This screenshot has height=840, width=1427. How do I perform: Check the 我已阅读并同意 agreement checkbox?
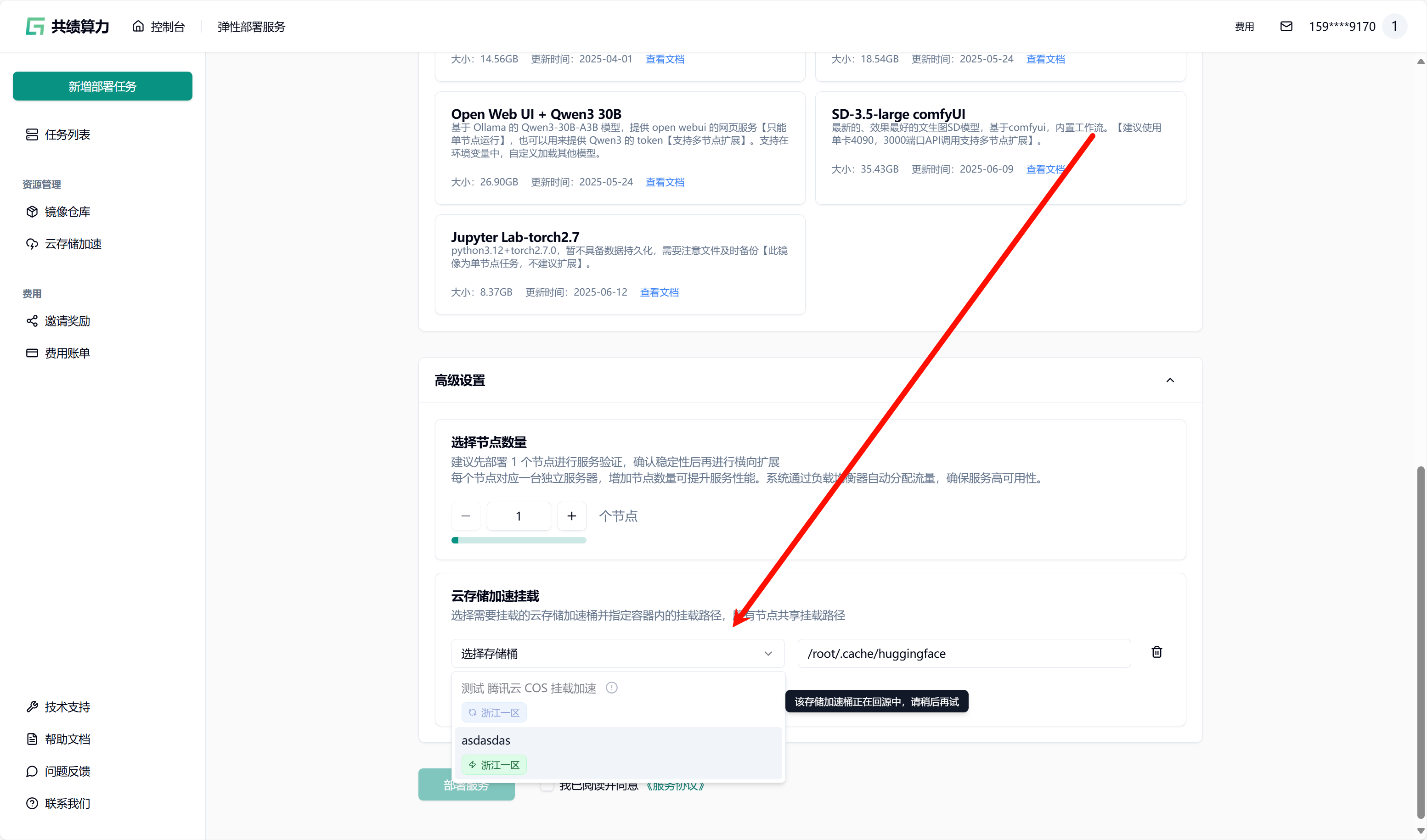[547, 786]
